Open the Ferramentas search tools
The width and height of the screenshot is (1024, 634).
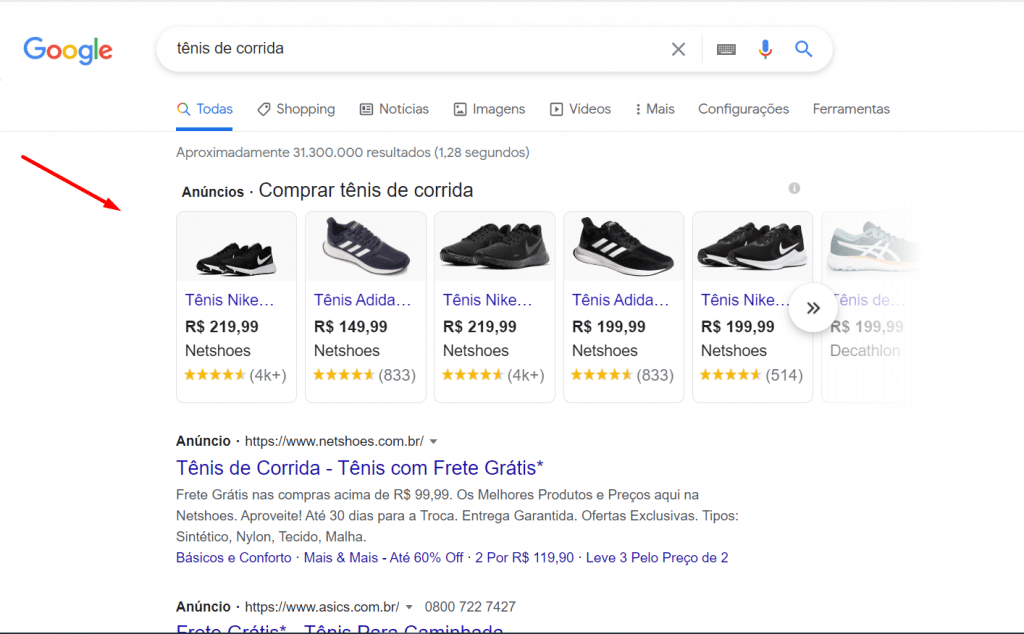[851, 109]
